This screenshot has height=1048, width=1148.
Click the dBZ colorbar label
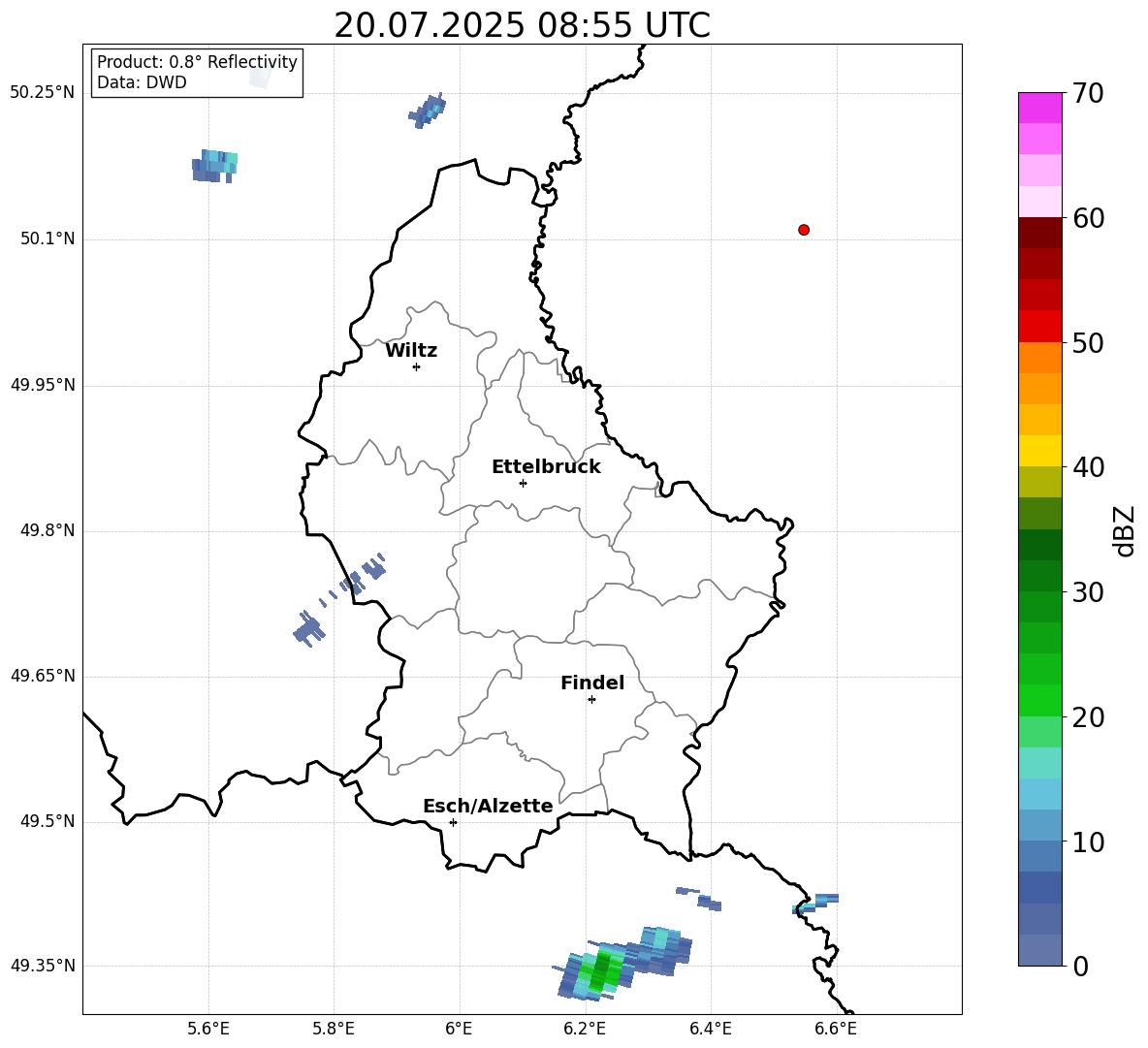pos(1124,530)
